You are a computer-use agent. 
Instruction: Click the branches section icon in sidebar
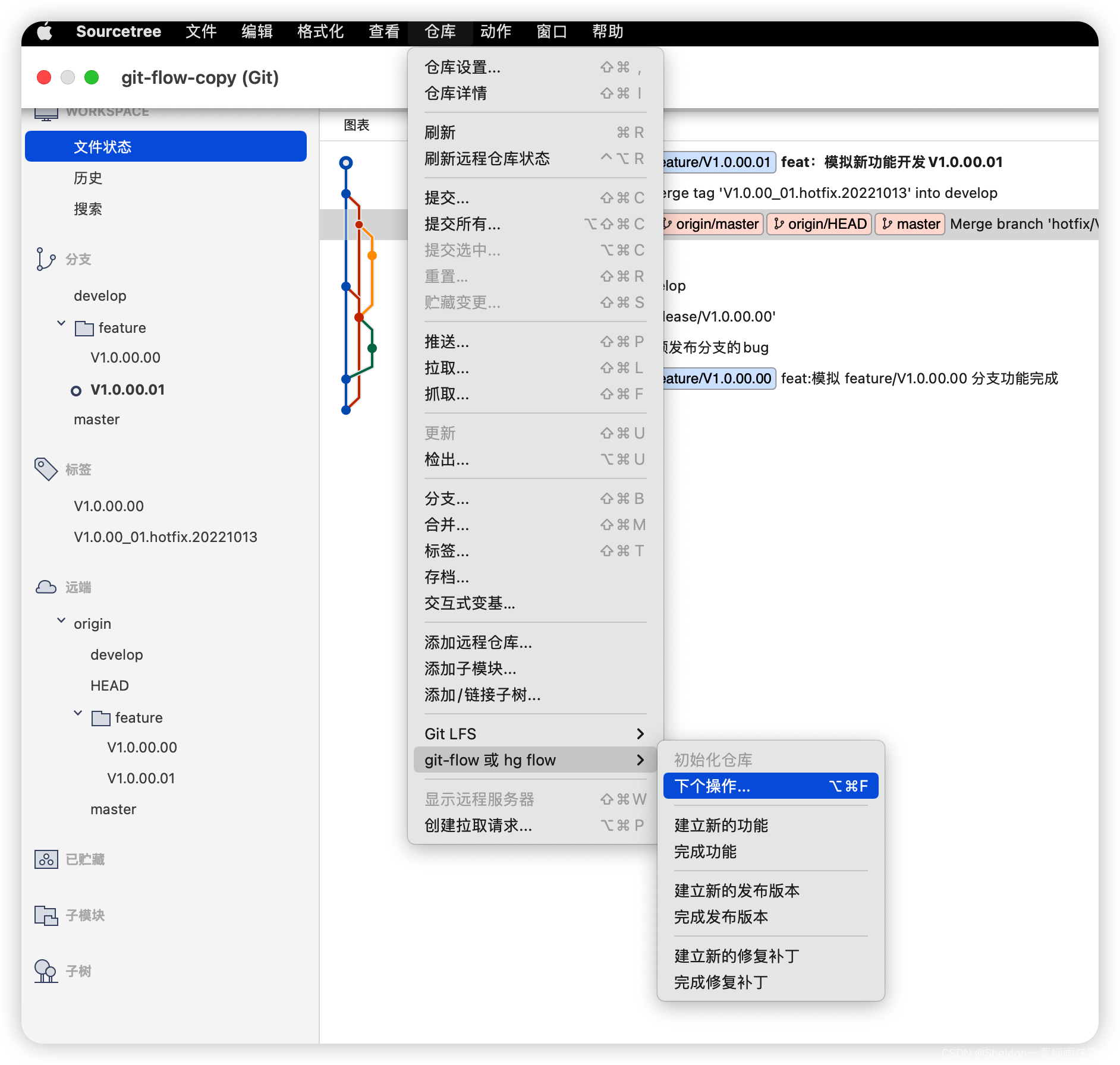coord(45,259)
